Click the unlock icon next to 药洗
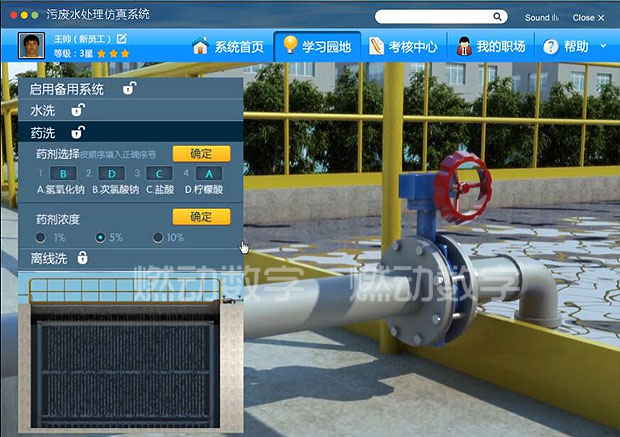The image size is (620, 437). (x=77, y=133)
